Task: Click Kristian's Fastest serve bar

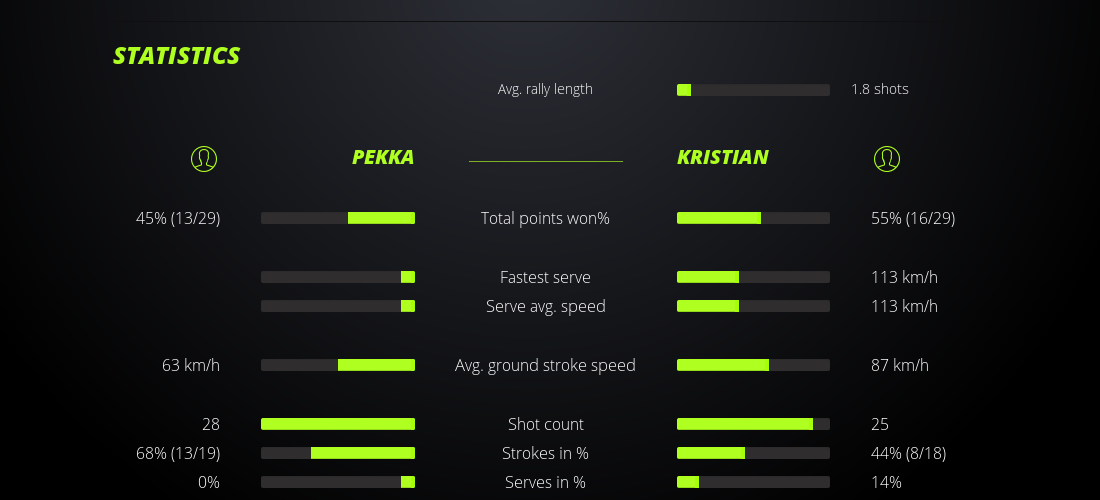Action: click(x=753, y=277)
